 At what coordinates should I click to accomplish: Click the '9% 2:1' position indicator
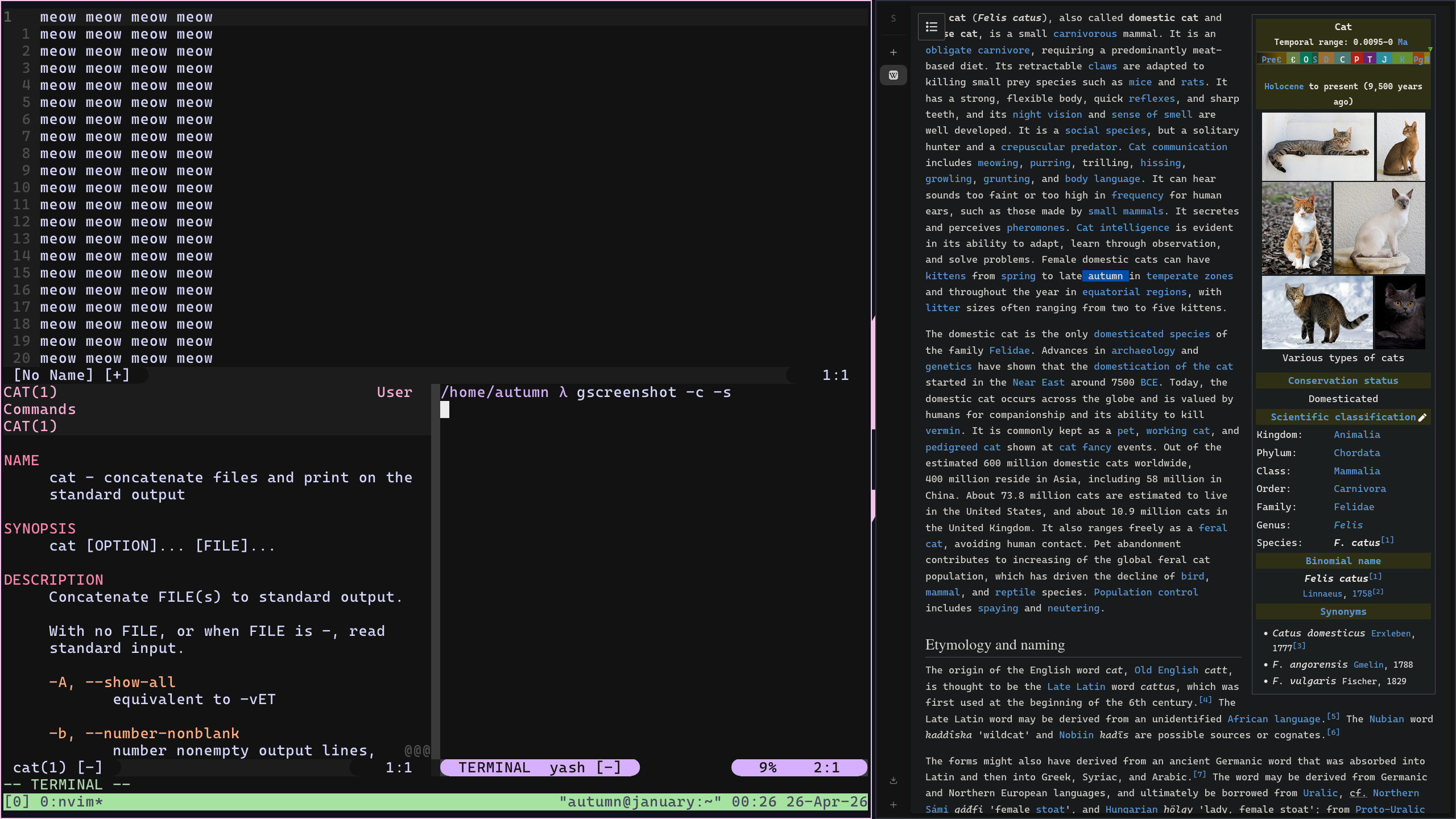[799, 768]
